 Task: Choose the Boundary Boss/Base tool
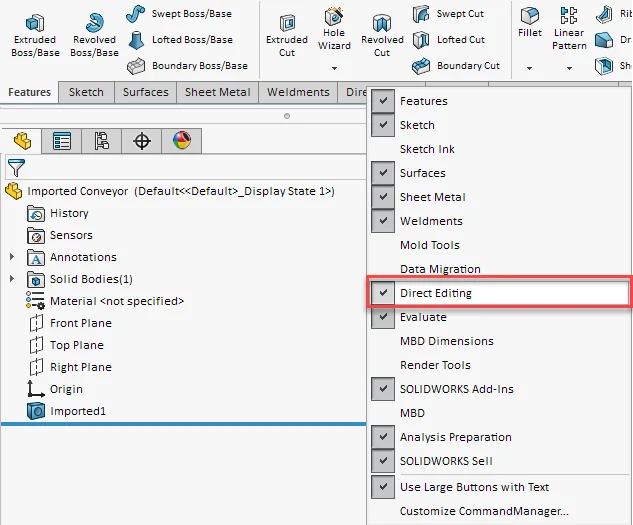pyautogui.click(x=187, y=65)
